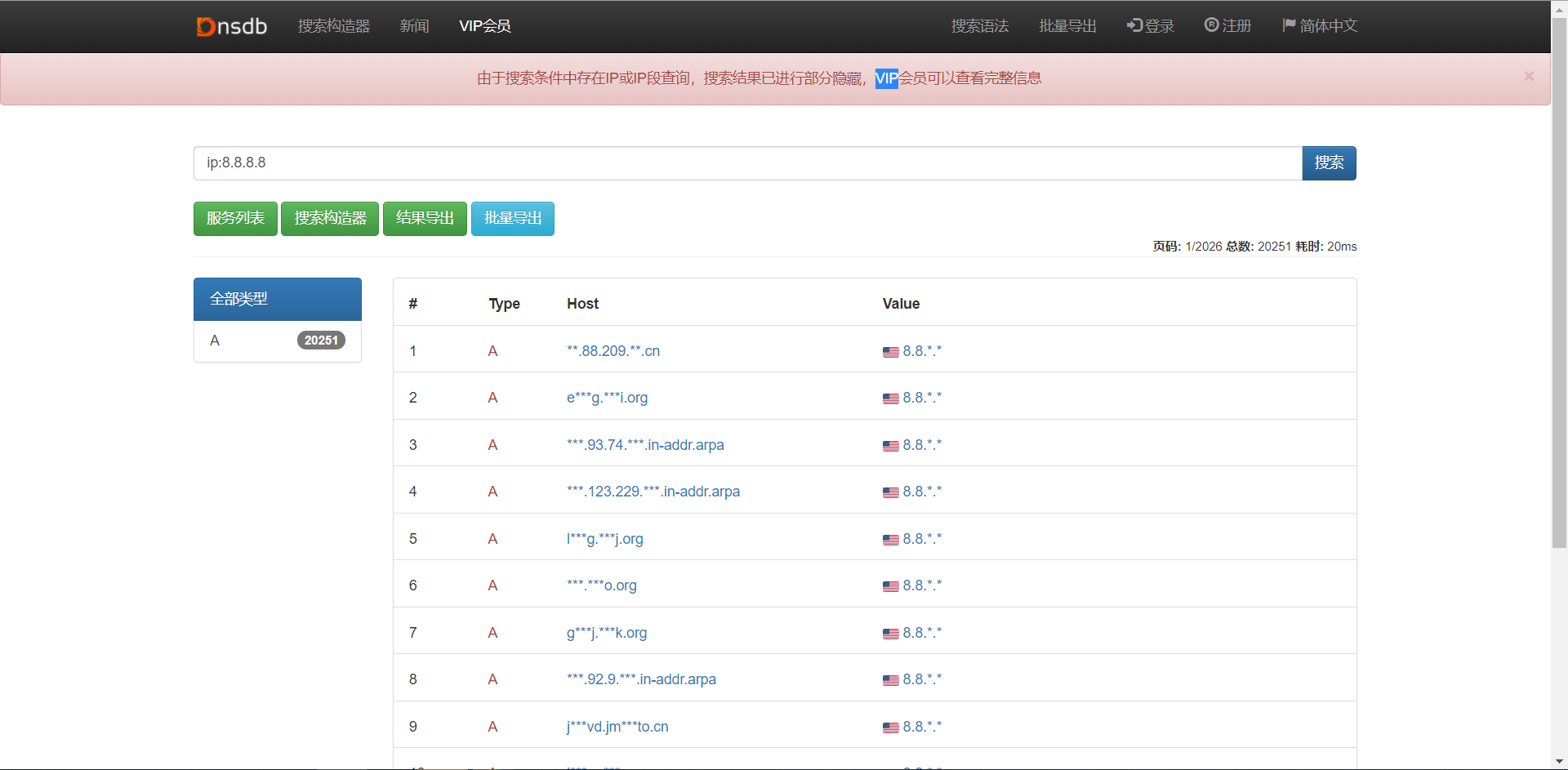The width and height of the screenshot is (1568, 770).
Task: Open host ***.92.9.***.in-addr.arpa
Action: pyautogui.click(x=641, y=679)
